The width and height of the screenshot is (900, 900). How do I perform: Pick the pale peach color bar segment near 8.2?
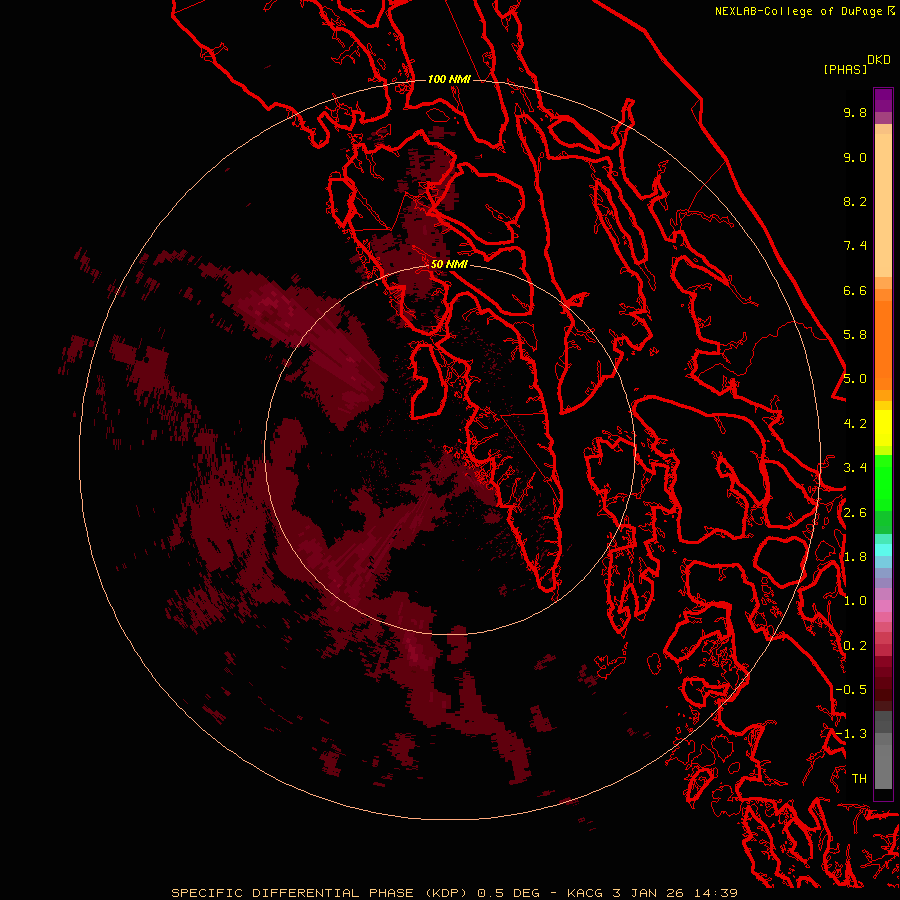[883, 205]
